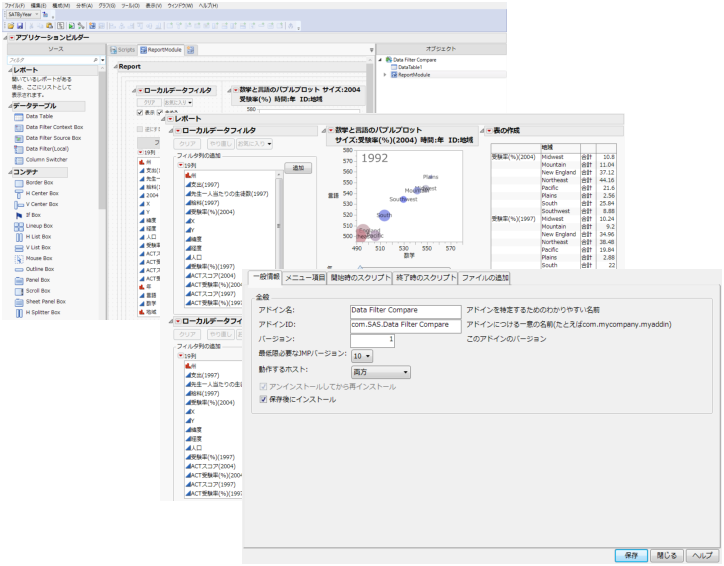The height and width of the screenshot is (566, 724).
Task: Click the South bubble in bubble plot
Action: tap(384, 215)
